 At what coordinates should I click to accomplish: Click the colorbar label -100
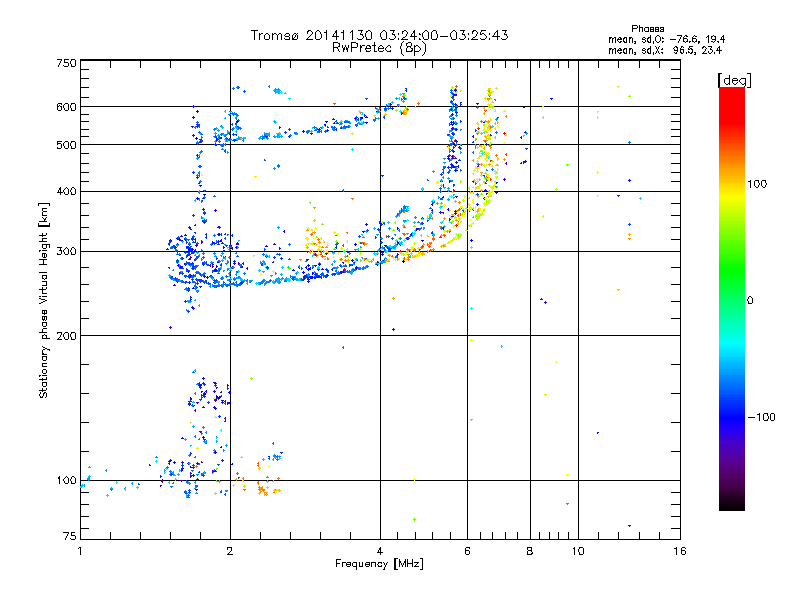coord(761,417)
